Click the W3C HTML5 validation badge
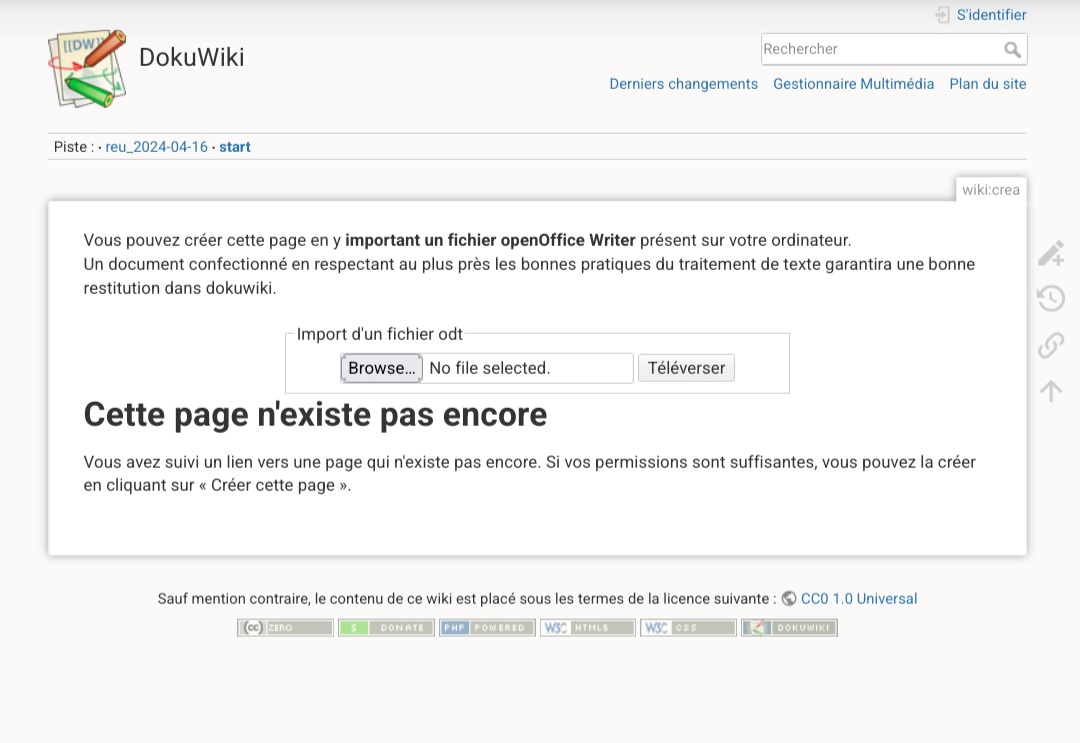The width and height of the screenshot is (1080, 743). coord(587,628)
